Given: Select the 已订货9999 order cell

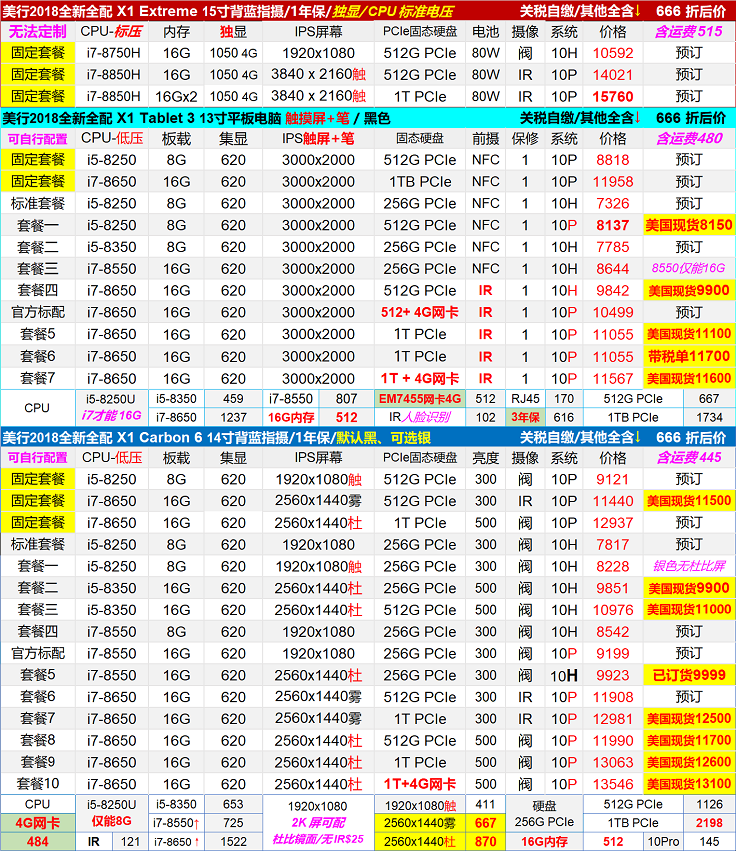Looking at the screenshot, I should point(688,675).
